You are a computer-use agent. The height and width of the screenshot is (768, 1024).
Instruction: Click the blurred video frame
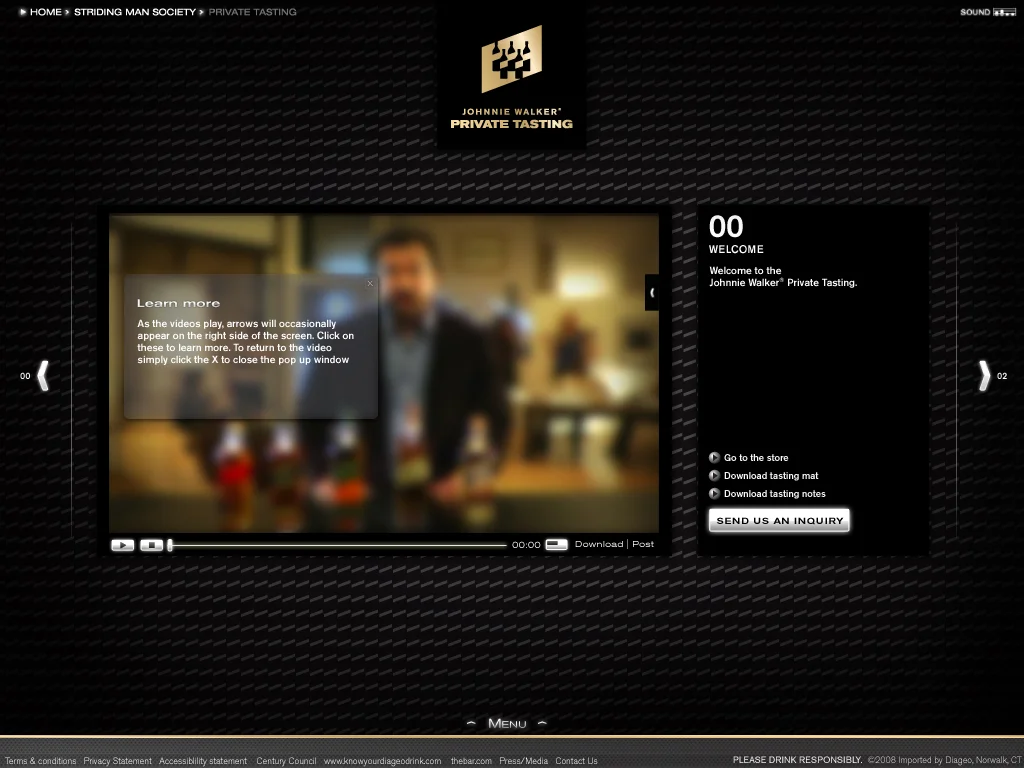384,374
